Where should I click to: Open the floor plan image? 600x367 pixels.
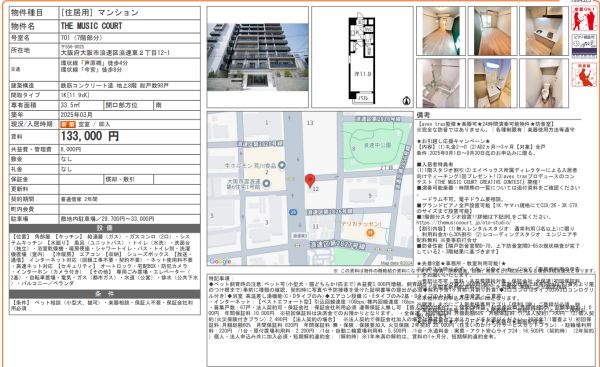click(x=362, y=57)
